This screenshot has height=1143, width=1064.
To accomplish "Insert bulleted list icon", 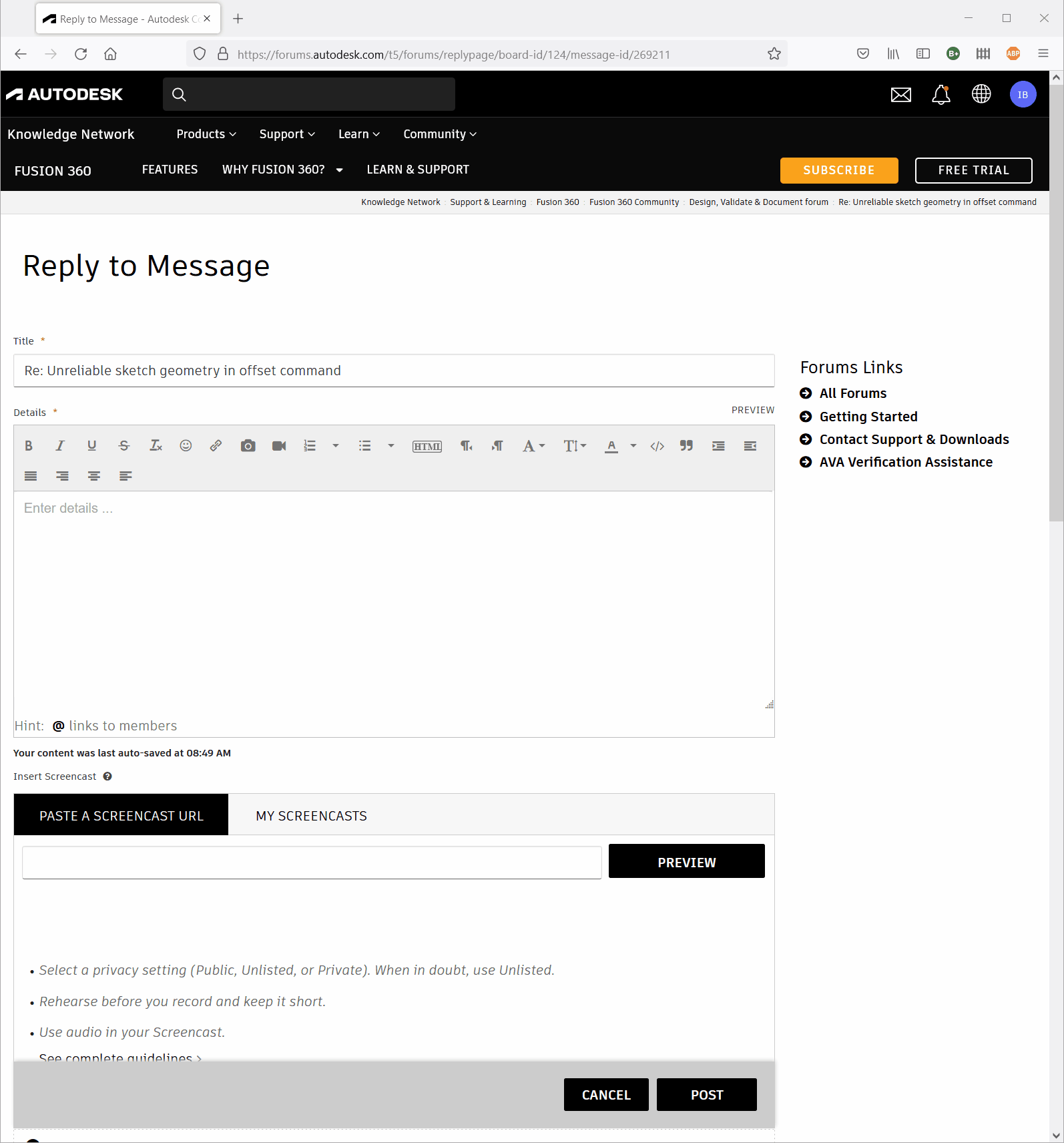I will tap(364, 446).
